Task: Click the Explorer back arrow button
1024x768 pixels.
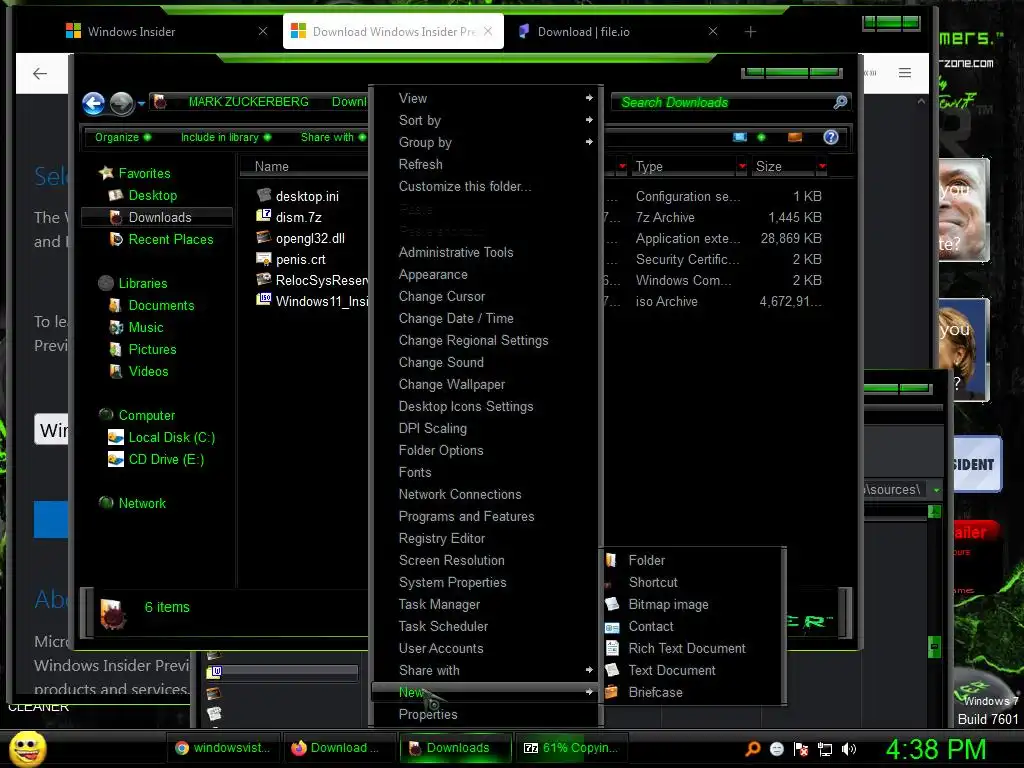Action: pyautogui.click(x=93, y=103)
